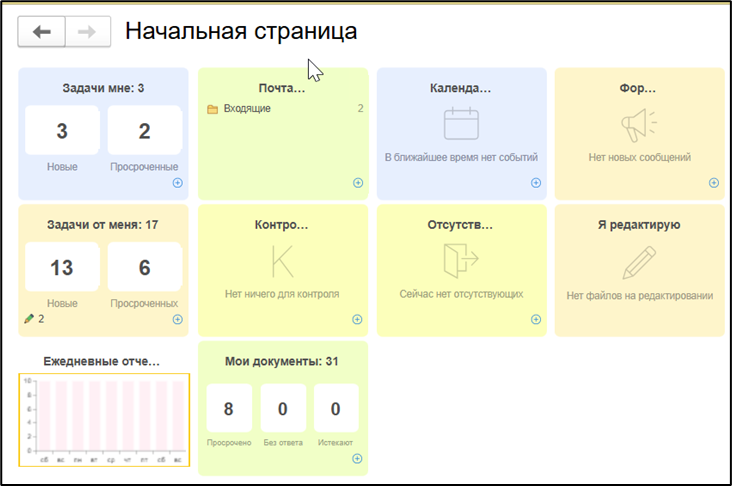
Task: Click the green pencil icon with count 2
Action: pyautogui.click(x=29, y=319)
